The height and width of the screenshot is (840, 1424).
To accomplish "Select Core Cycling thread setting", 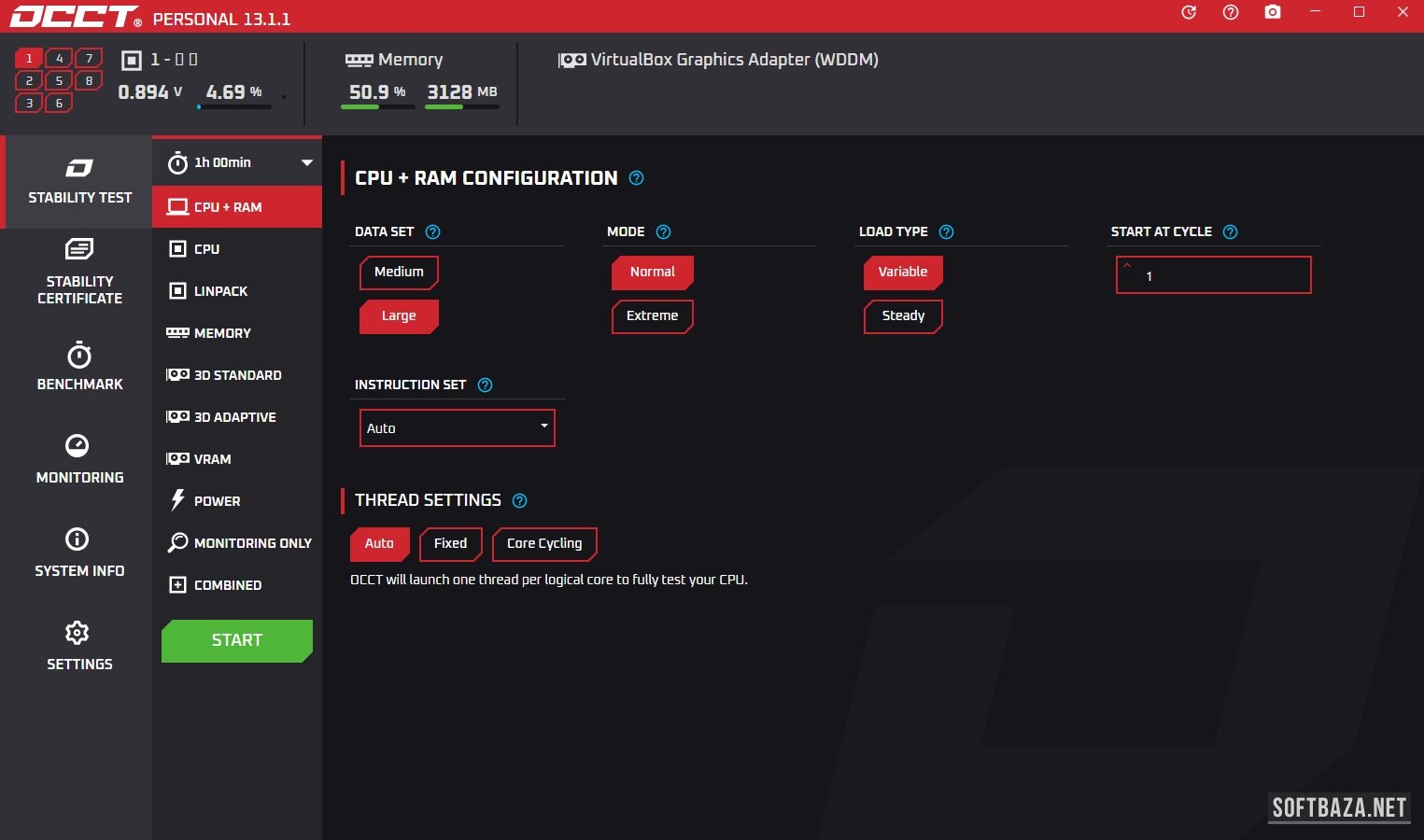I will pyautogui.click(x=543, y=544).
